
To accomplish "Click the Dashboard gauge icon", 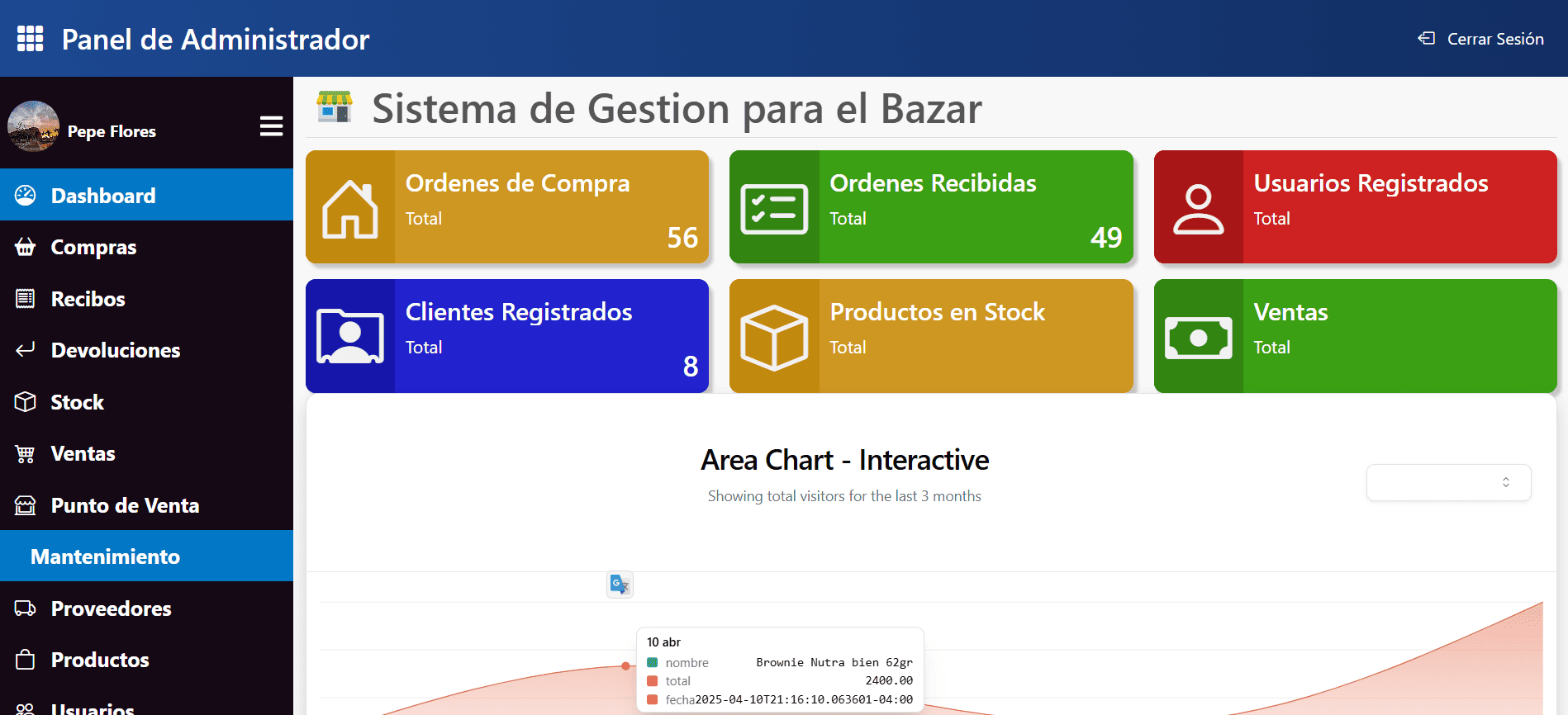I will [26, 196].
